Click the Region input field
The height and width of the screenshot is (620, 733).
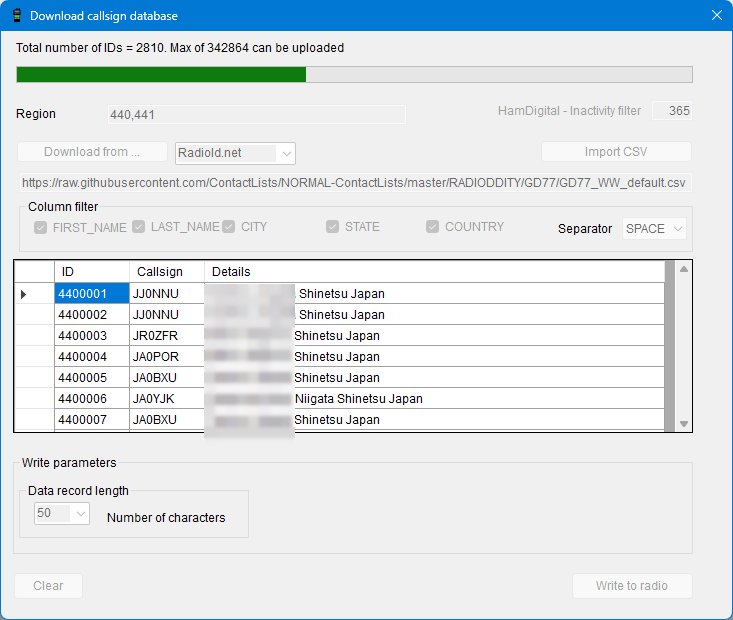coord(256,115)
